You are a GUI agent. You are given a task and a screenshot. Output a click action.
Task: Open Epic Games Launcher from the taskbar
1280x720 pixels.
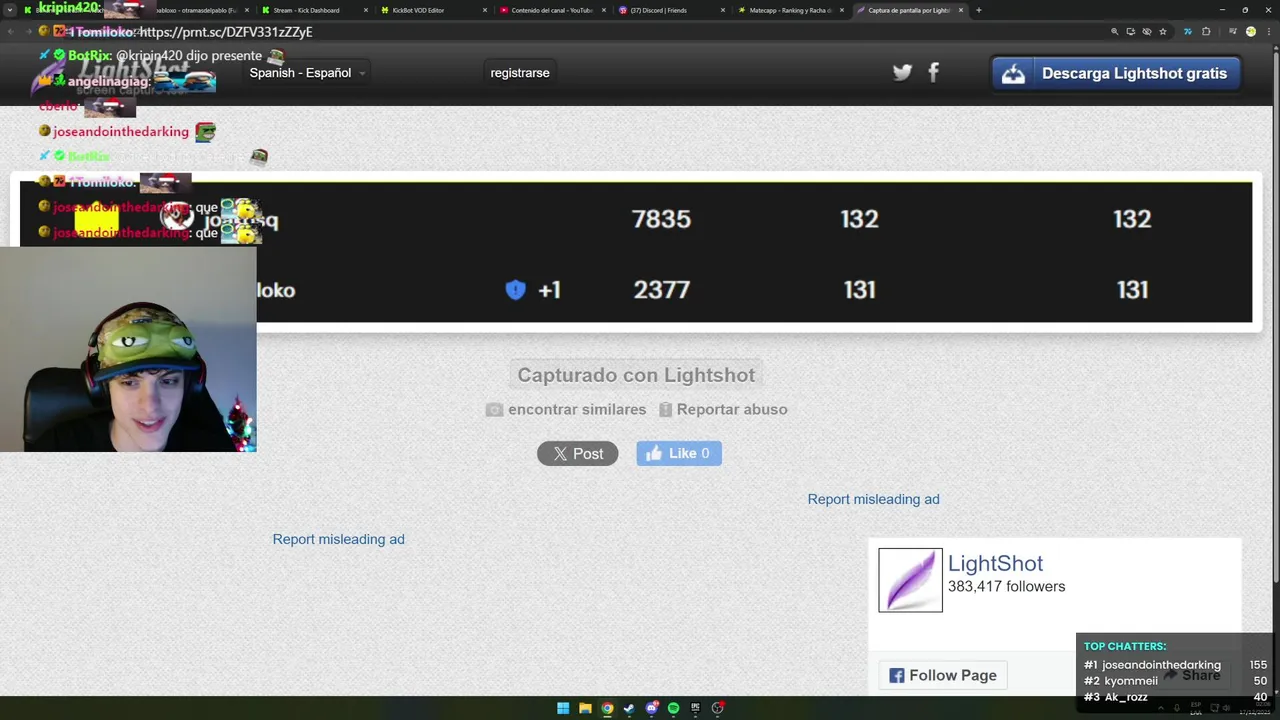point(695,708)
